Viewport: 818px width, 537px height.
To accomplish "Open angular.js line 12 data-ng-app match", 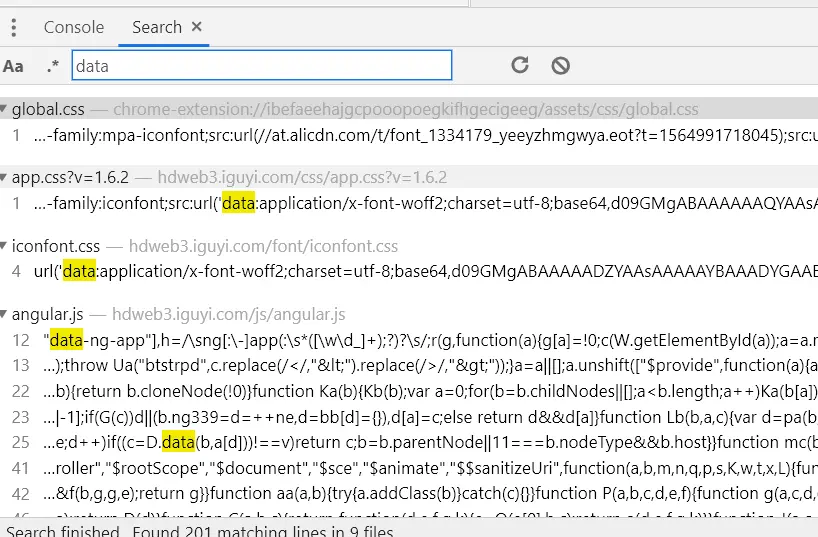I will click(x=409, y=340).
